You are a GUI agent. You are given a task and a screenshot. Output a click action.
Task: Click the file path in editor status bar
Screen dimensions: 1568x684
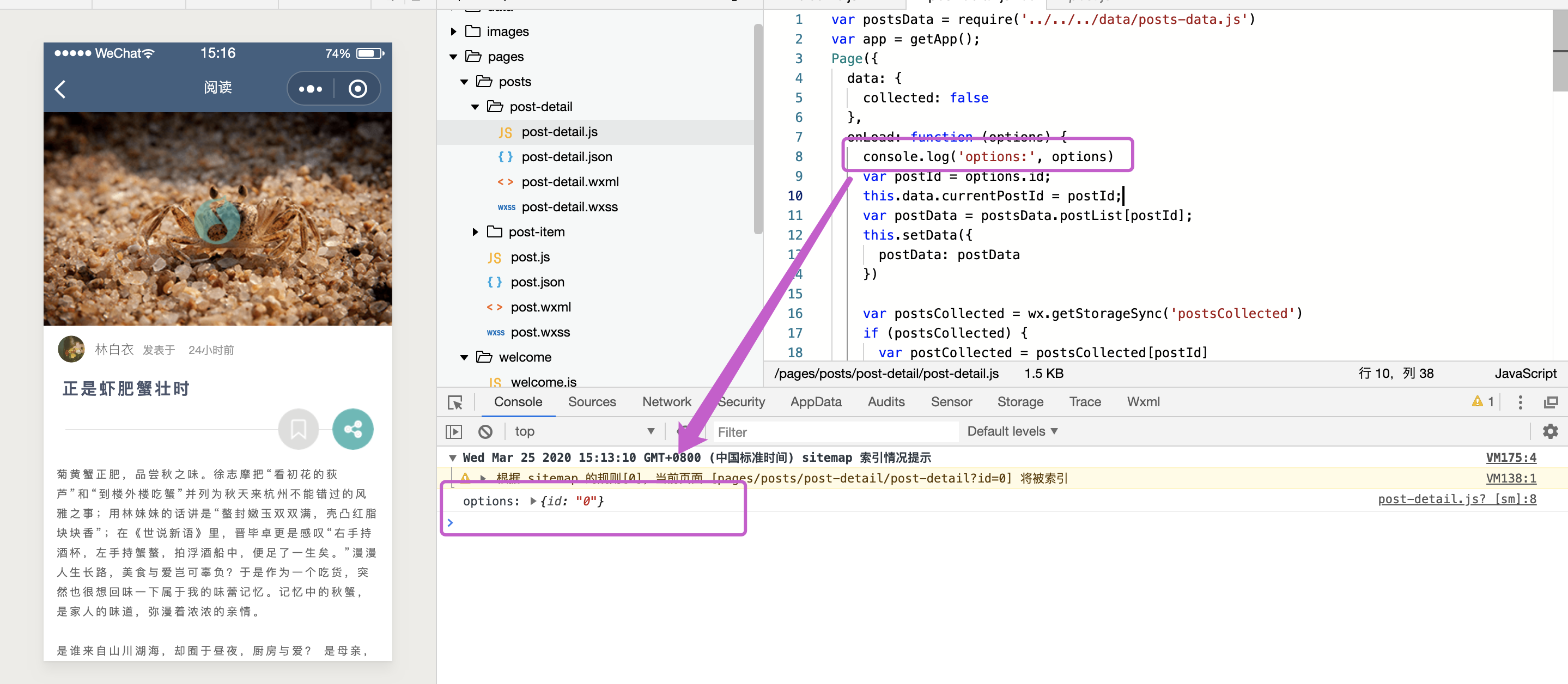[886, 374]
